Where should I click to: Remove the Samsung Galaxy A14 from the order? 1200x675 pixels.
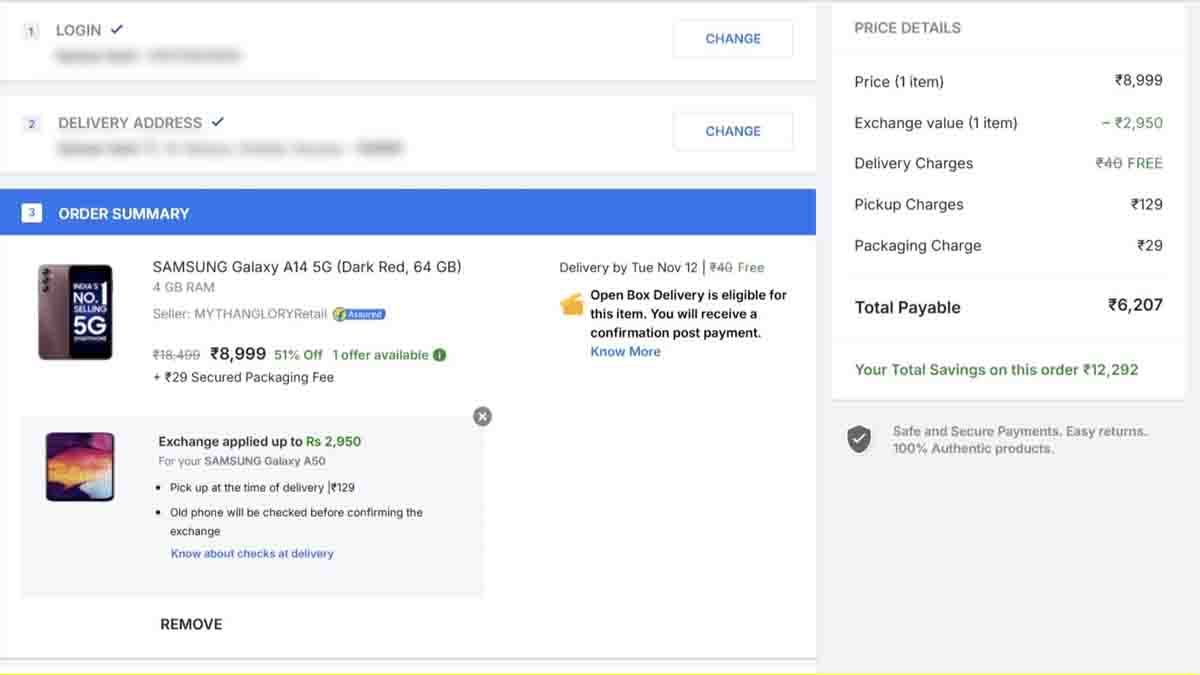point(191,624)
